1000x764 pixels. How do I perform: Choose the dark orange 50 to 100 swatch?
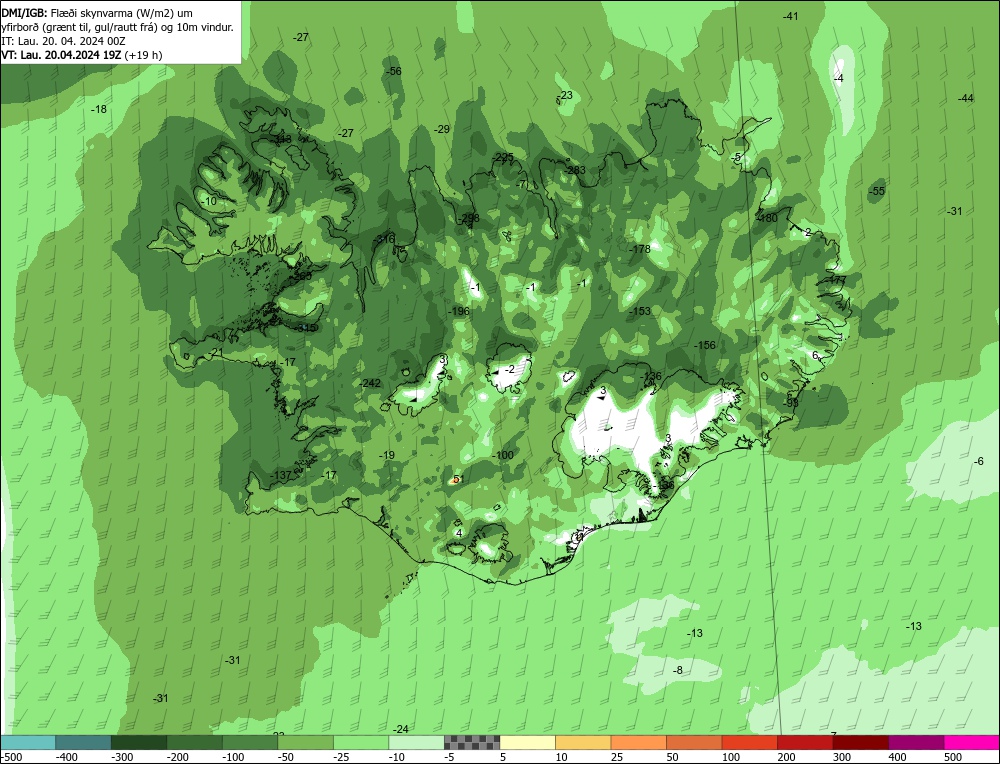pyautogui.click(x=693, y=743)
